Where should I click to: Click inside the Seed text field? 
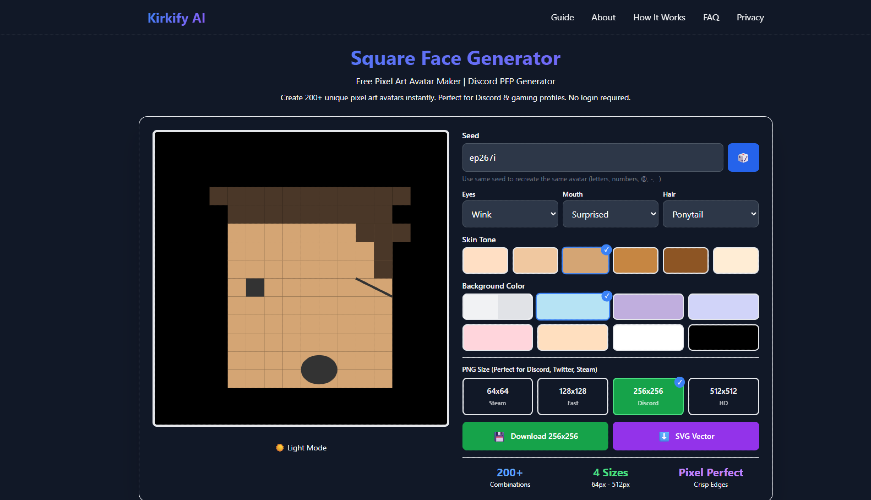coord(592,157)
